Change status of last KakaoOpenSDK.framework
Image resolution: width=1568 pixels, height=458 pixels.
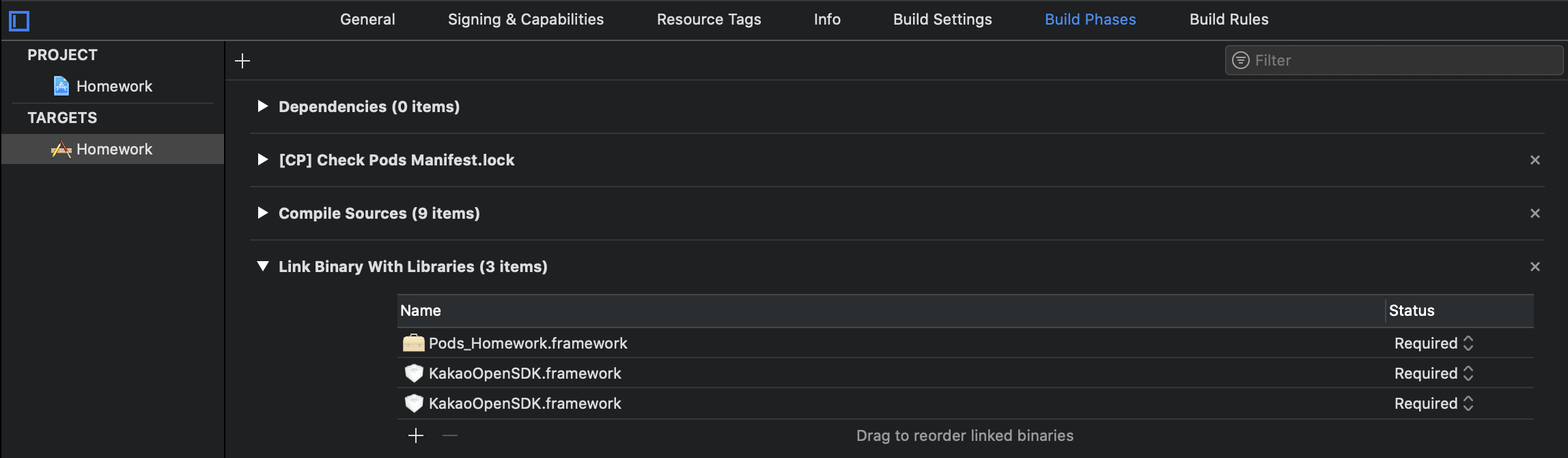[1433, 403]
